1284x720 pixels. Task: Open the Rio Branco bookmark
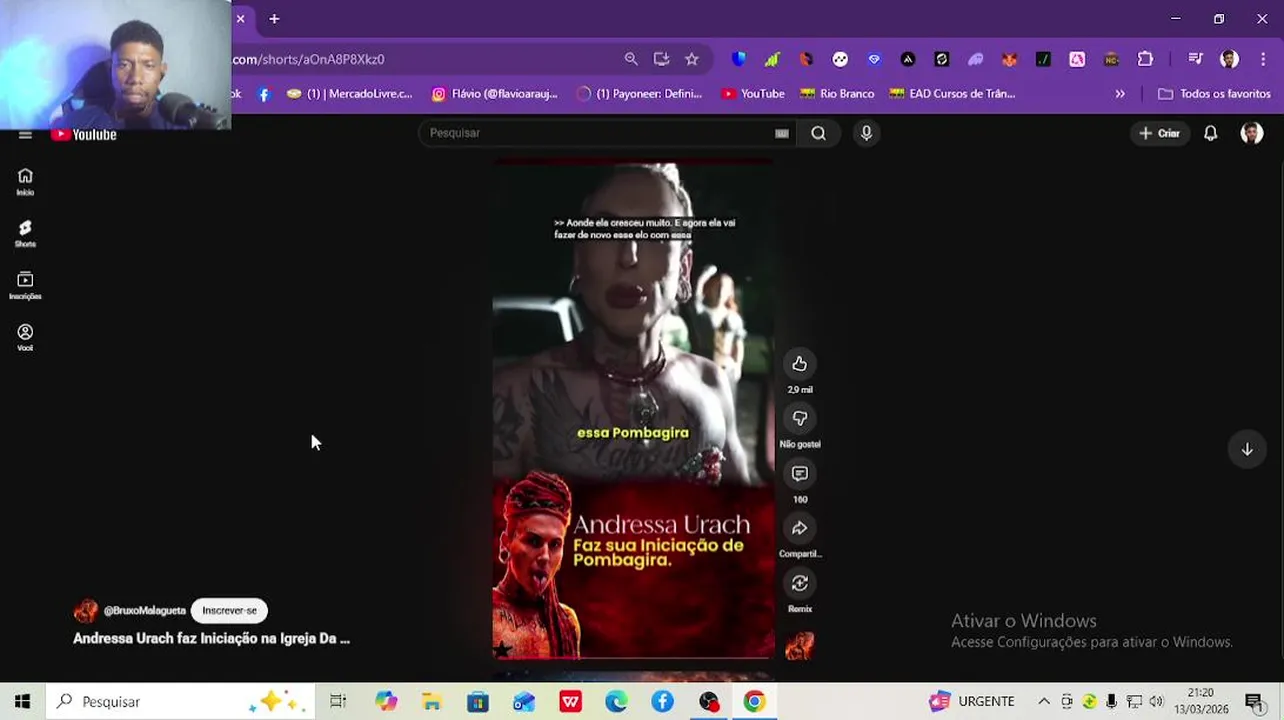pos(837,94)
